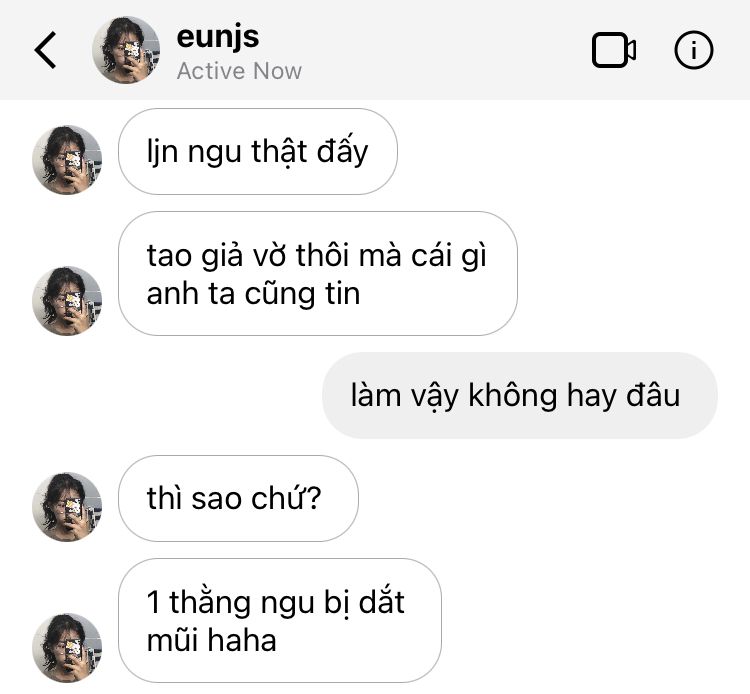Start a video call with eunjs
The width and height of the screenshot is (750, 694).
pos(614,50)
